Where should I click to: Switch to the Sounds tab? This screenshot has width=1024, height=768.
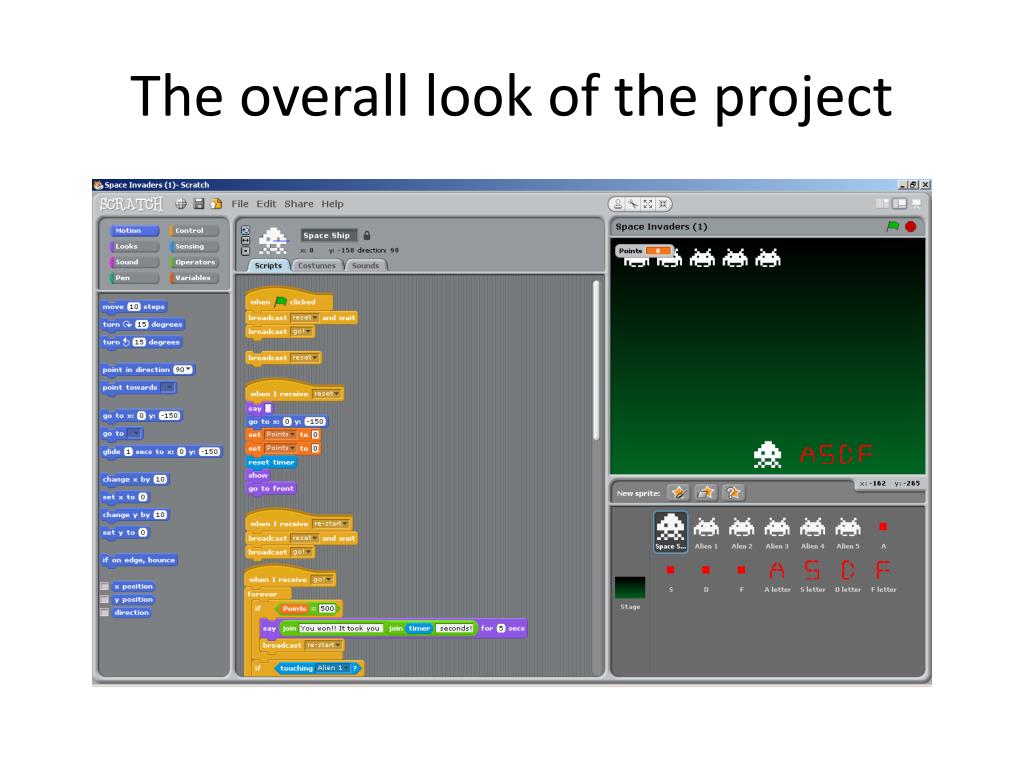365,265
